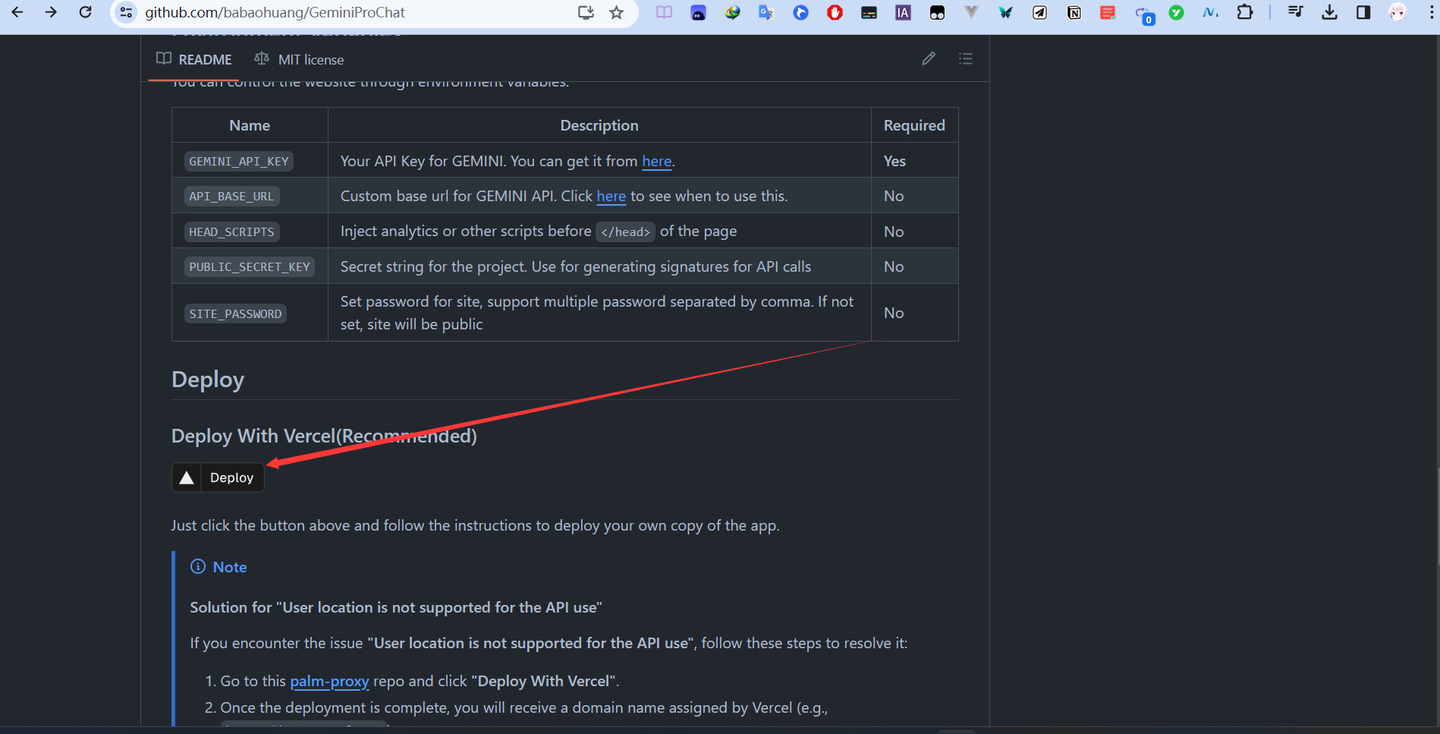Image resolution: width=1440 pixels, height=734 pixels.
Task: Click the paper-plane extension icon
Action: coord(1040,13)
